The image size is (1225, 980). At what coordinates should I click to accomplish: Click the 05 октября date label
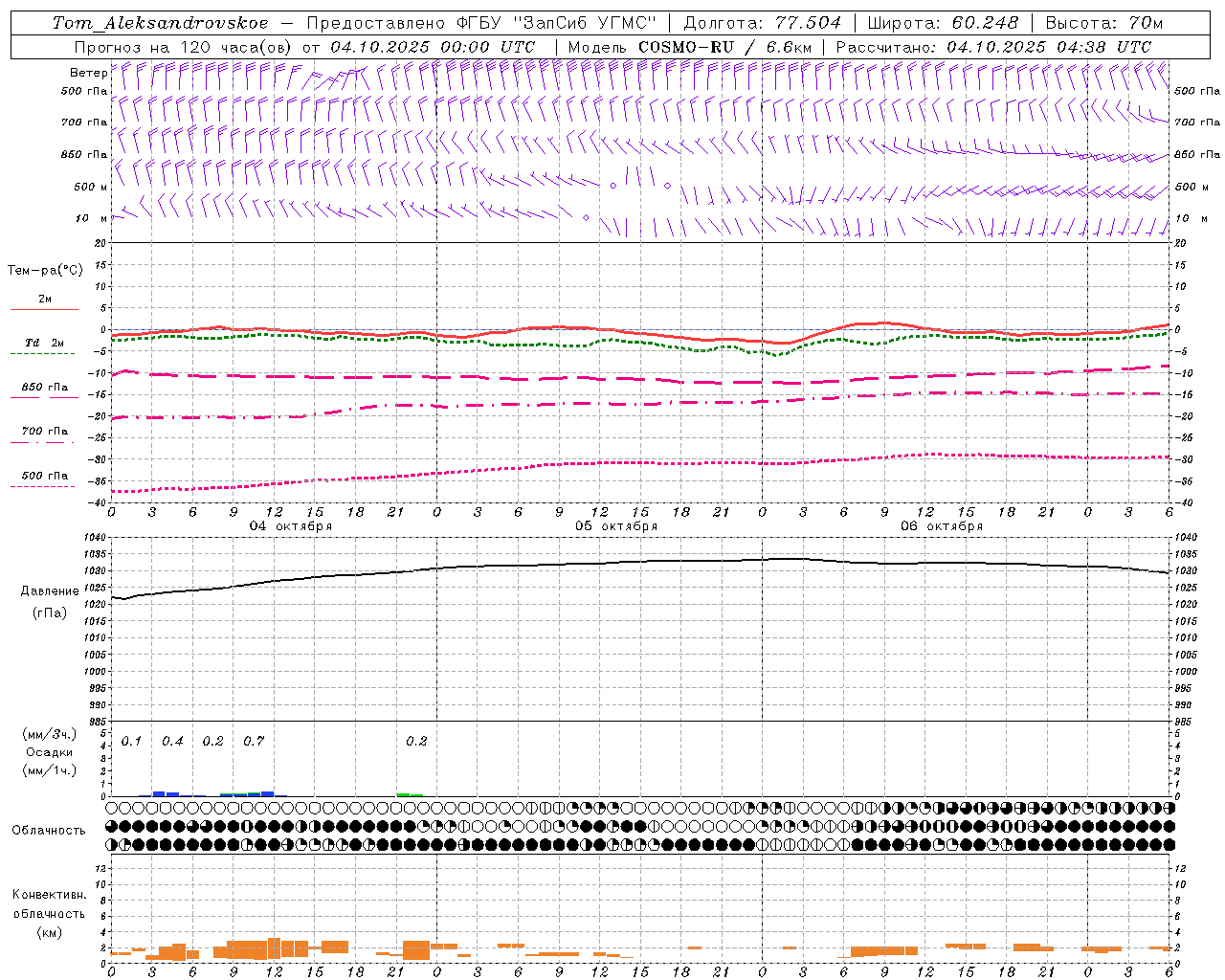coord(616,526)
